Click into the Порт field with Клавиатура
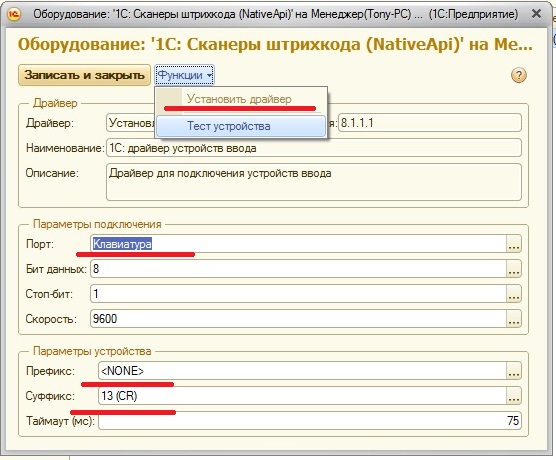The image size is (556, 460). 298,244
